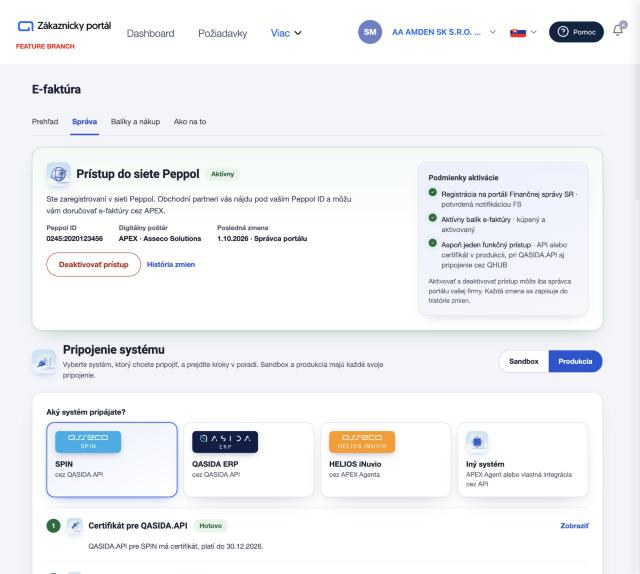This screenshot has height=574, width=640.
Task: Click checkmark next to Registrácia na portáli
Action: tap(433, 193)
